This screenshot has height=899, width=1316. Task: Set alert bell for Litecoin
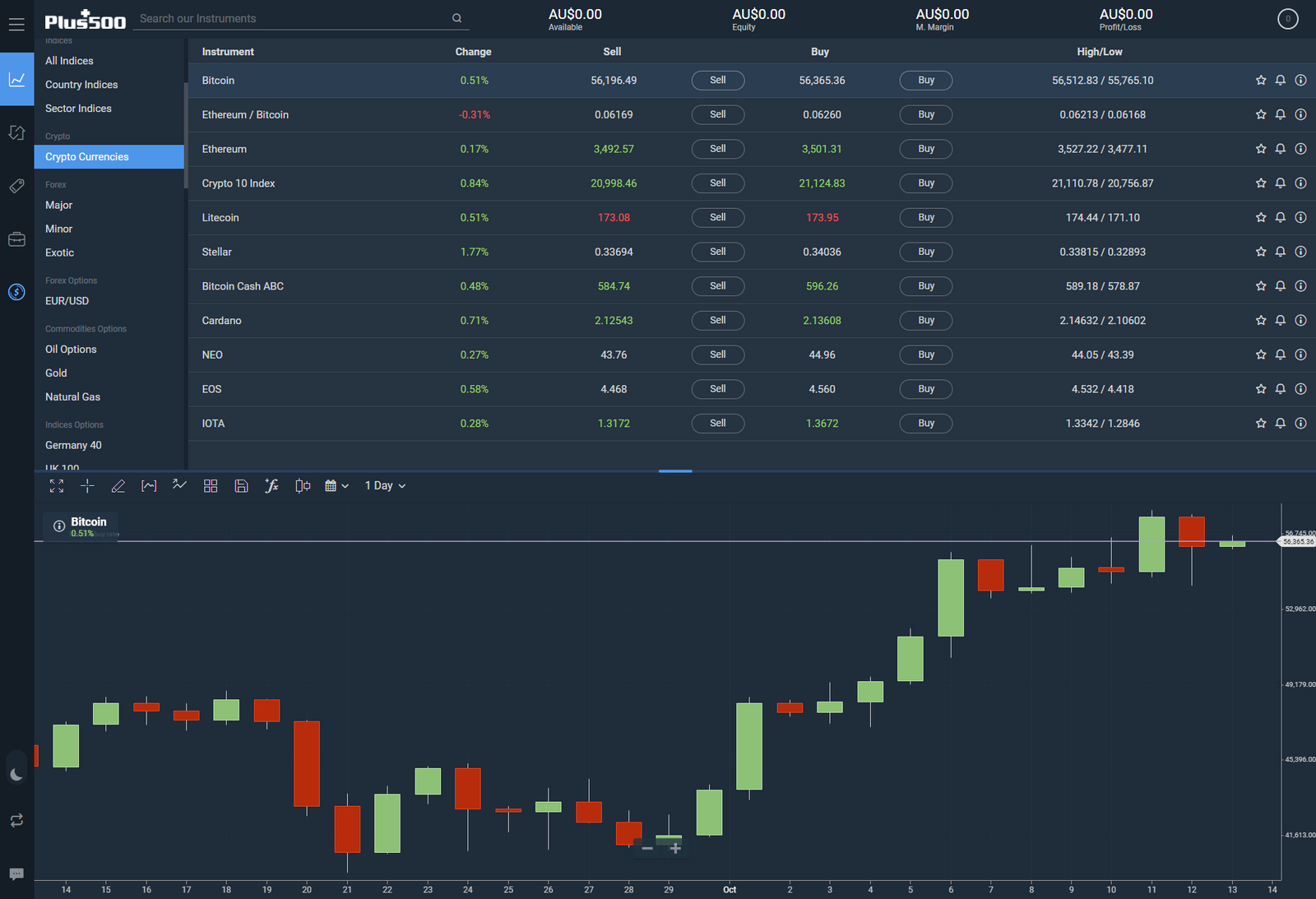(x=1281, y=217)
